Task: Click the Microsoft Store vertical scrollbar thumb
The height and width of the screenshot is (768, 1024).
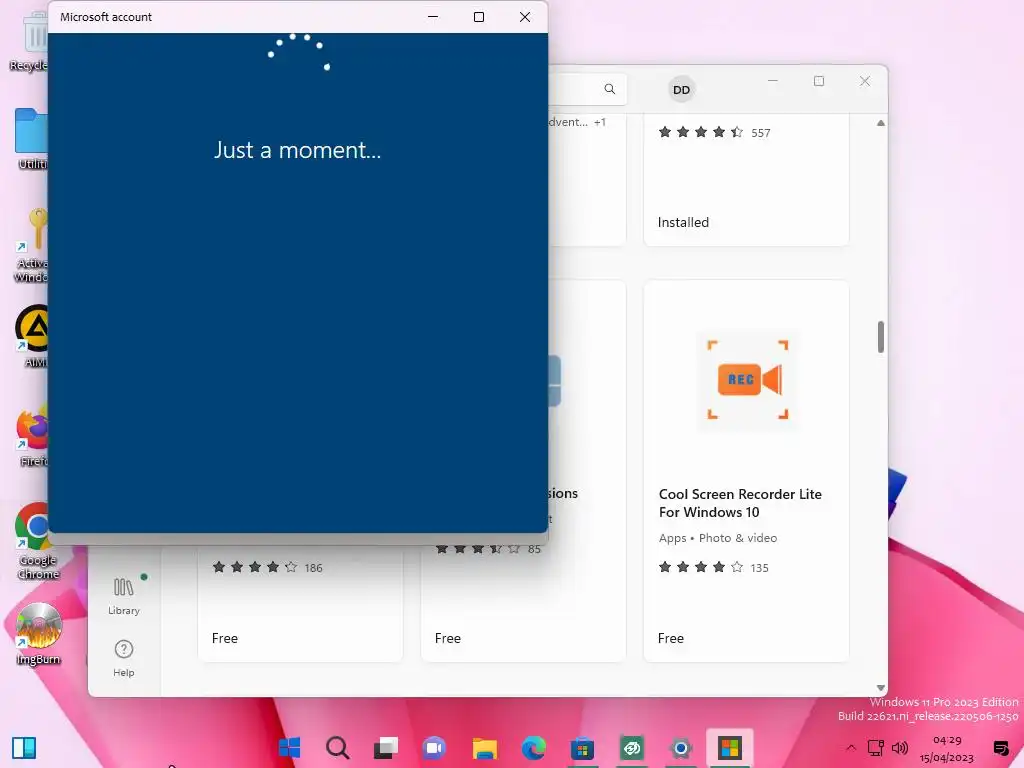Action: click(x=880, y=337)
